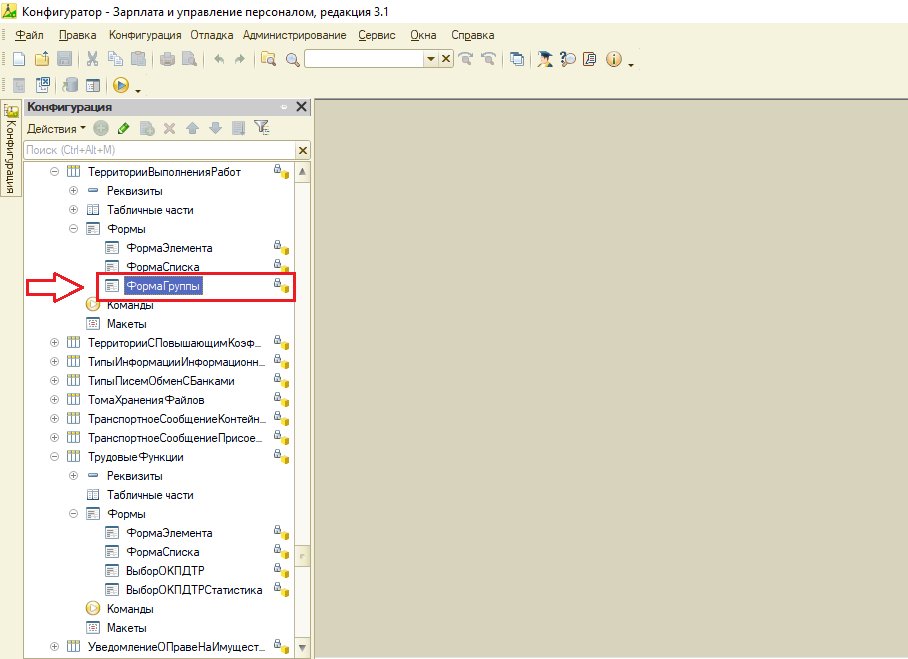Screen dimensions: 908x659
Task: Open Print preview from toolbar
Action: coord(190,59)
